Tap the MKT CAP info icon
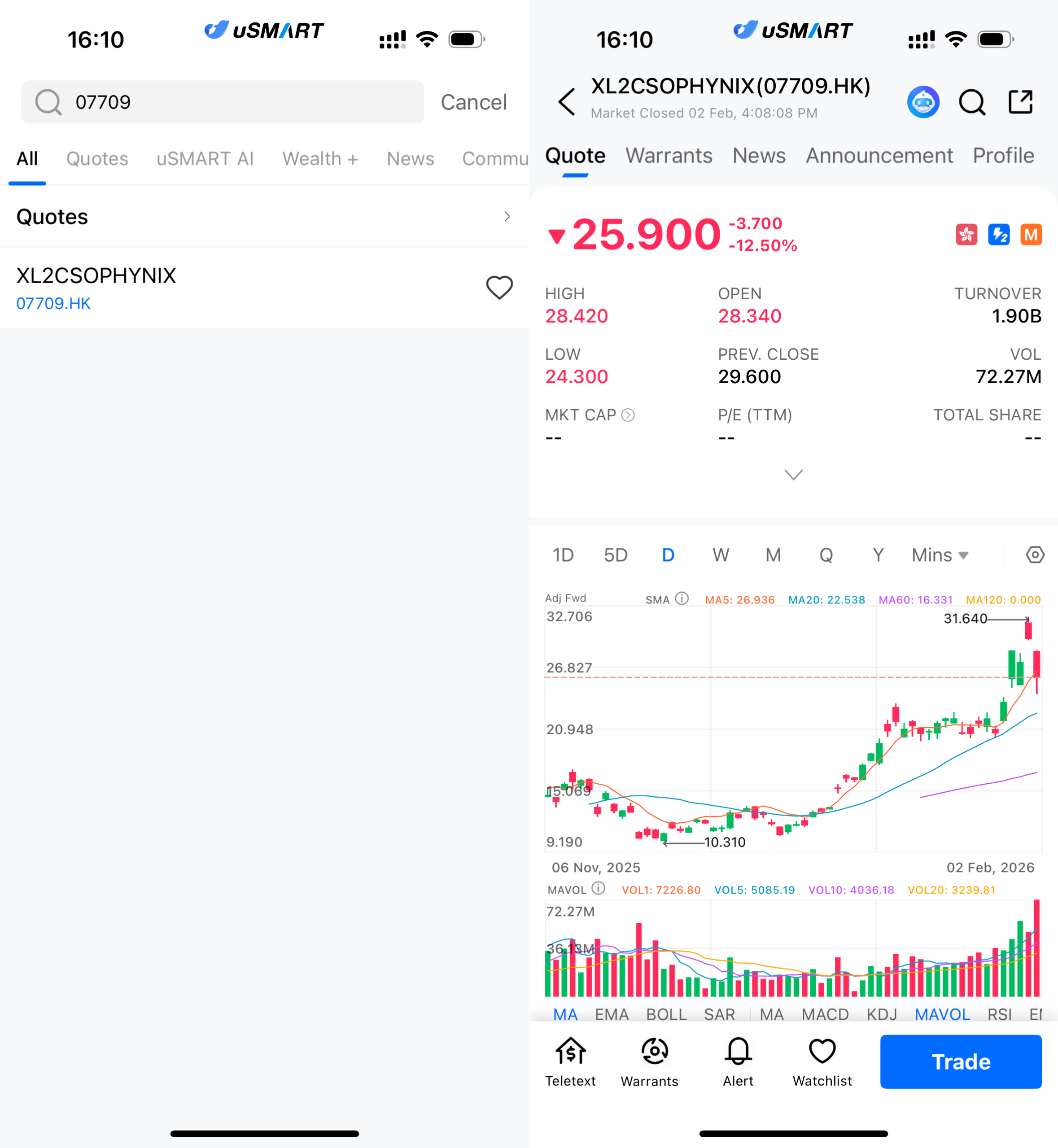This screenshot has height=1148, width=1058. (x=628, y=415)
